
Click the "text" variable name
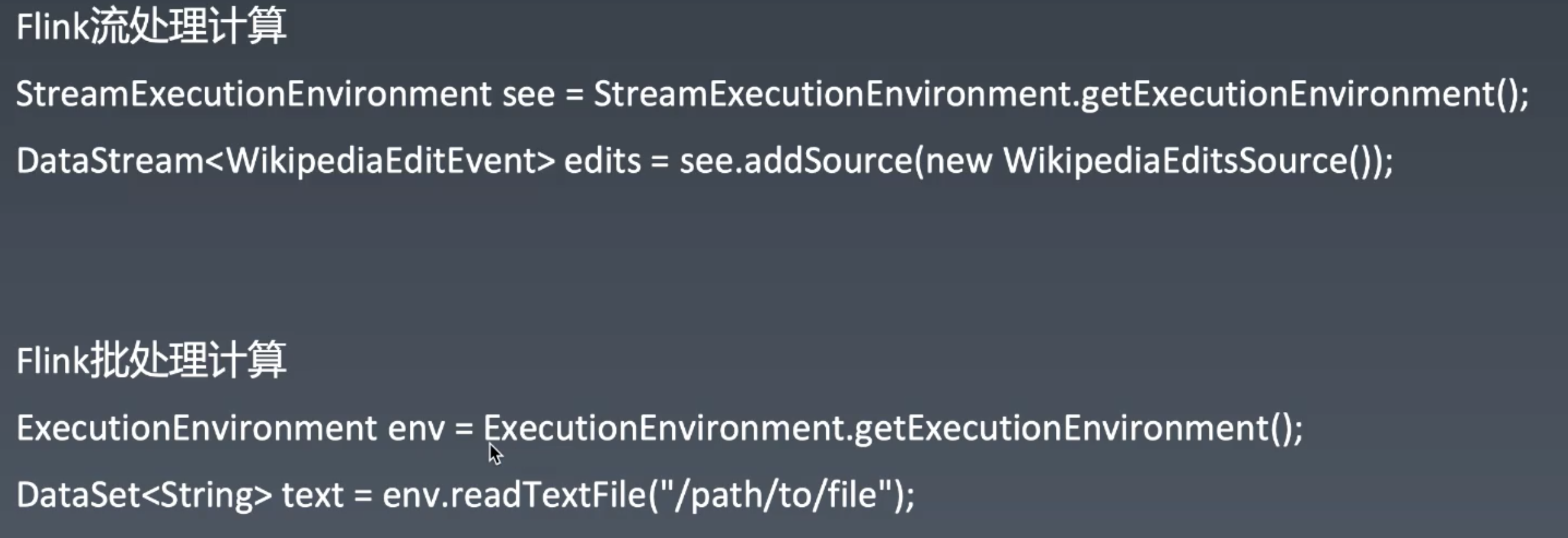pyautogui.click(x=312, y=496)
